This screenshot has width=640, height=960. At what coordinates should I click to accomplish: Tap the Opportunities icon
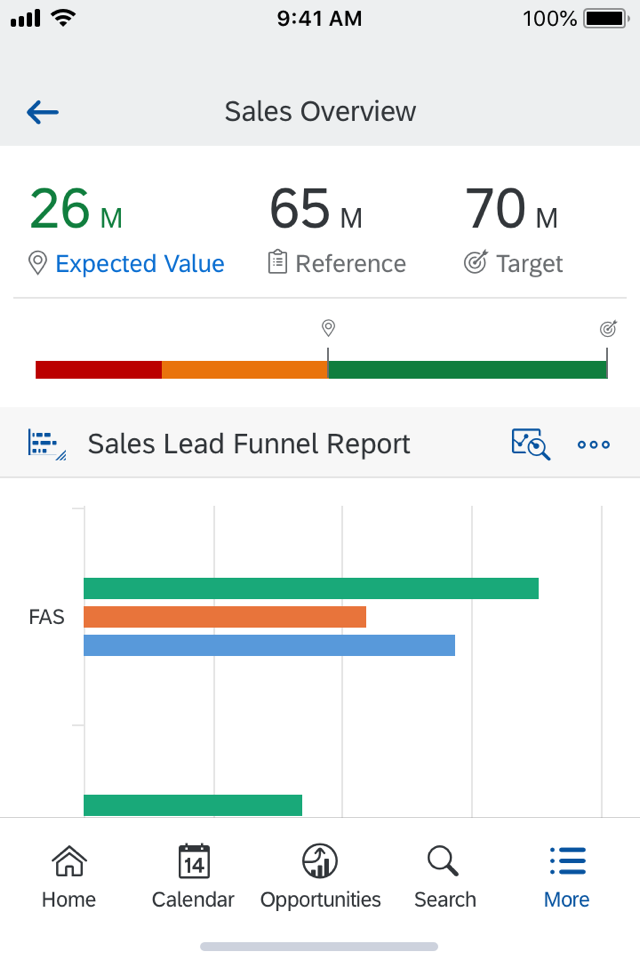tap(320, 861)
